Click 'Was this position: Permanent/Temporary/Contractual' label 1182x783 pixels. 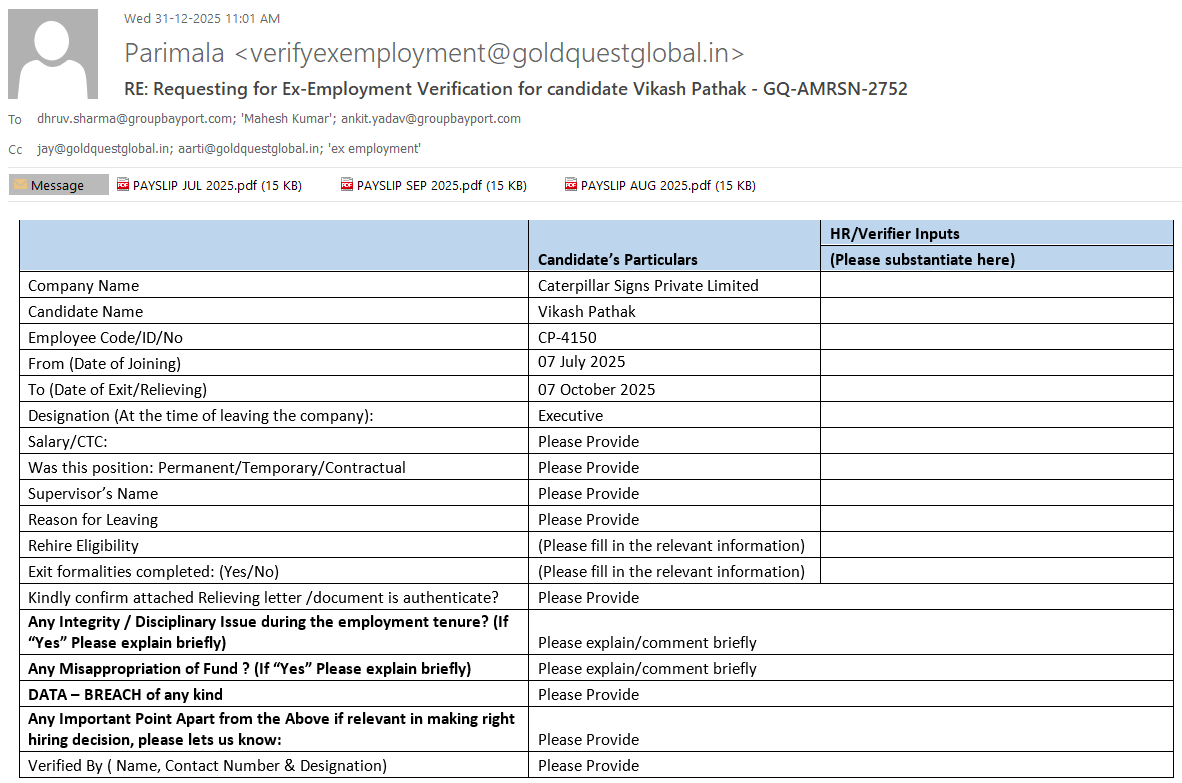tap(216, 468)
